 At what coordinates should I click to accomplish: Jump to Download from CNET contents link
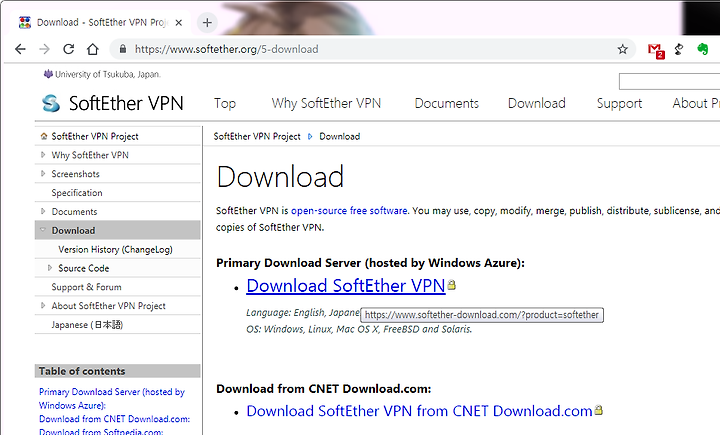tap(114, 419)
